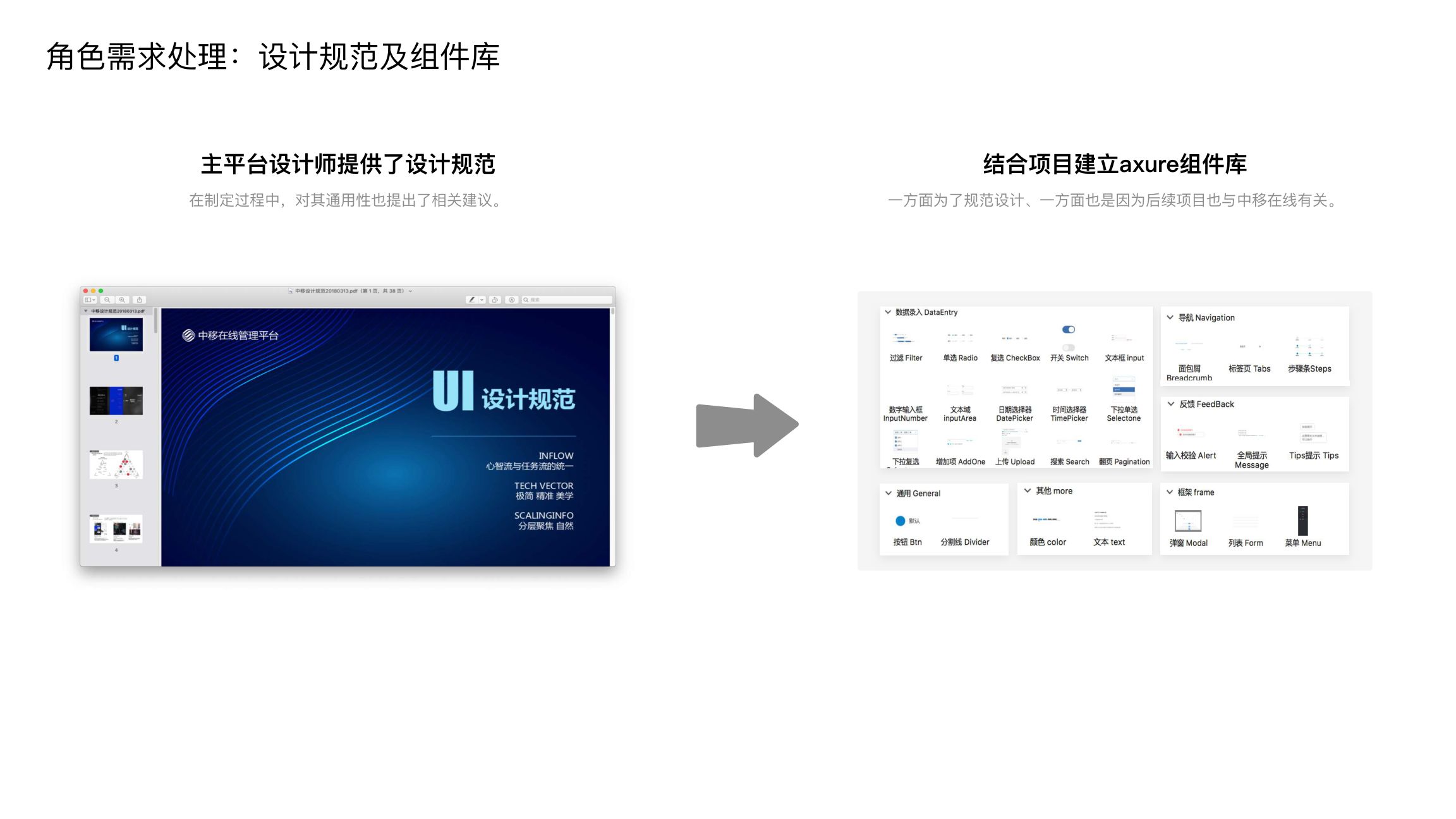Click the zoom out magnifier in PDF toolbar
The image size is (1456, 819).
(x=107, y=300)
